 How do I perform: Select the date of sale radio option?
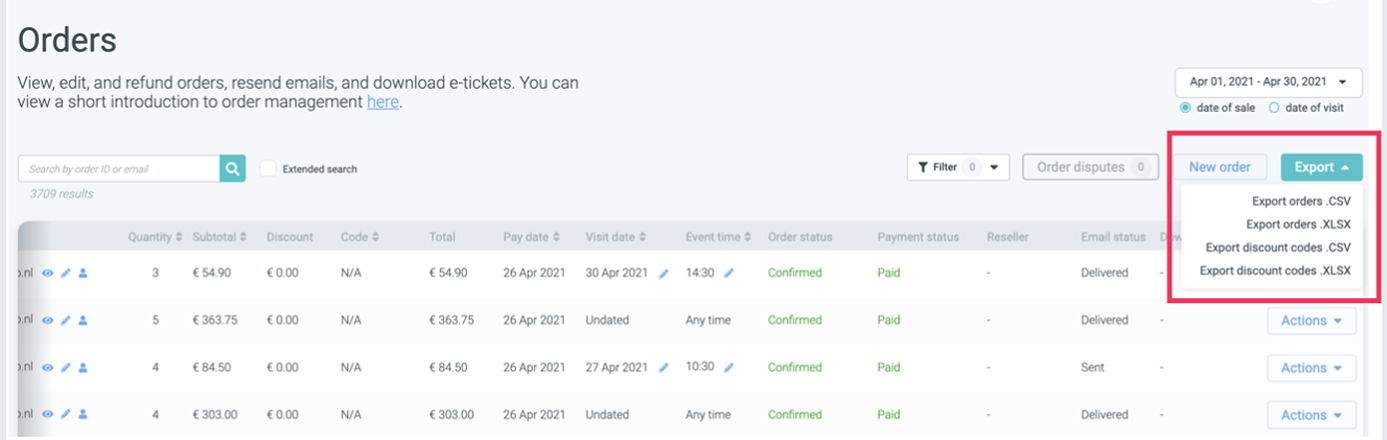click(x=1186, y=107)
